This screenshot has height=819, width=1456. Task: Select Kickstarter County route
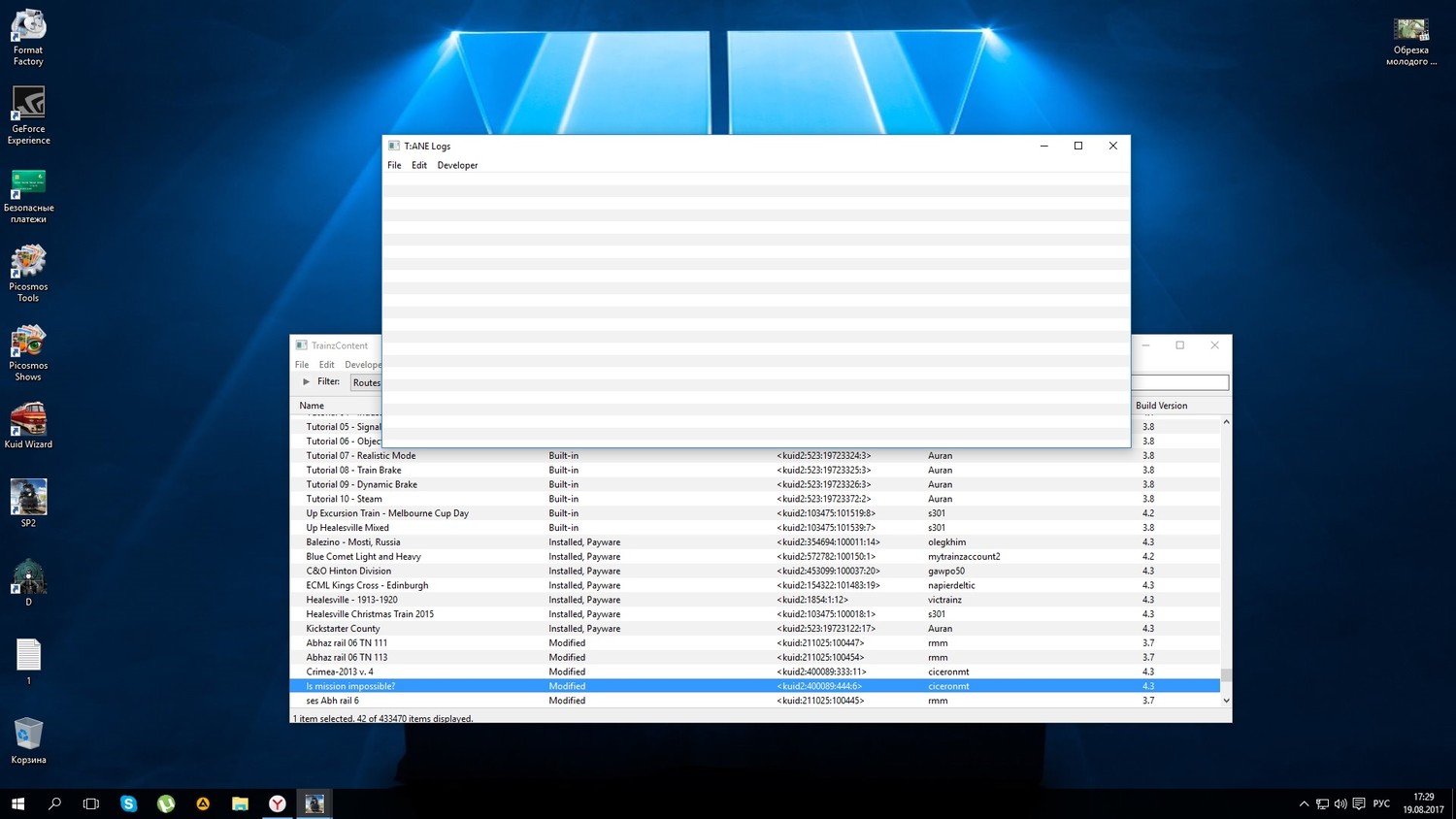click(755, 629)
